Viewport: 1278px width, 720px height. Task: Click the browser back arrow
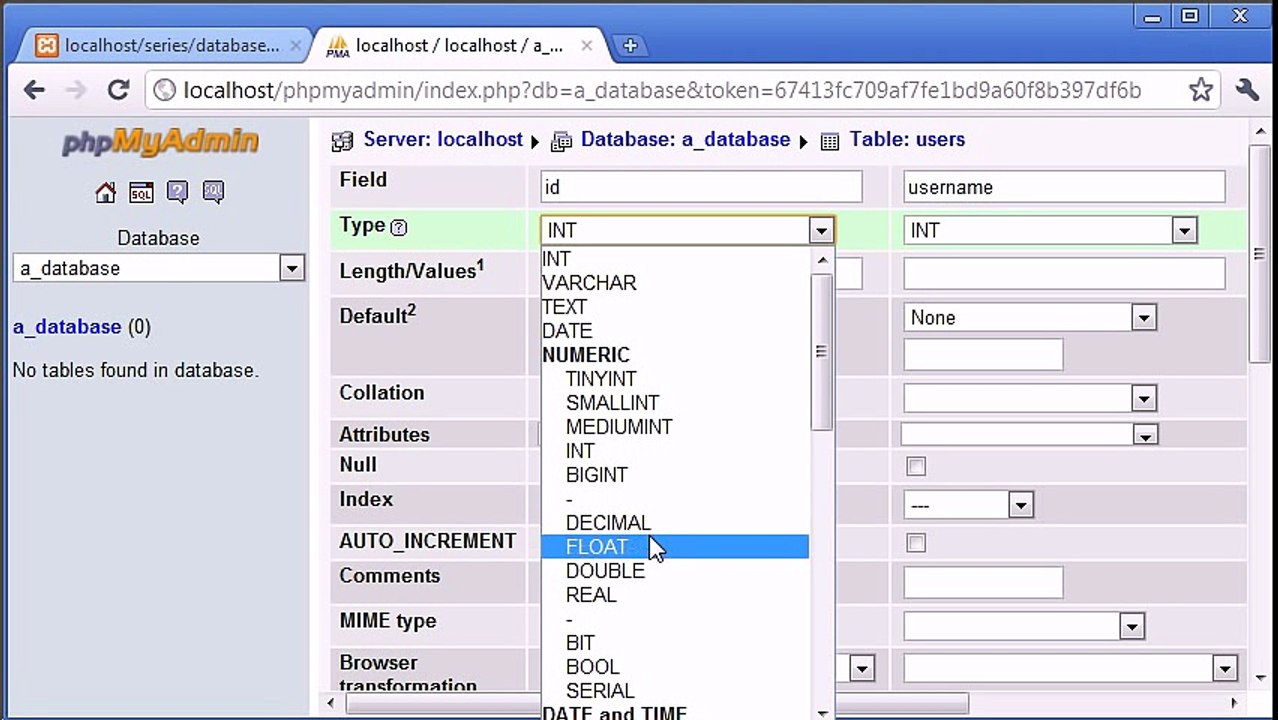(x=34, y=90)
